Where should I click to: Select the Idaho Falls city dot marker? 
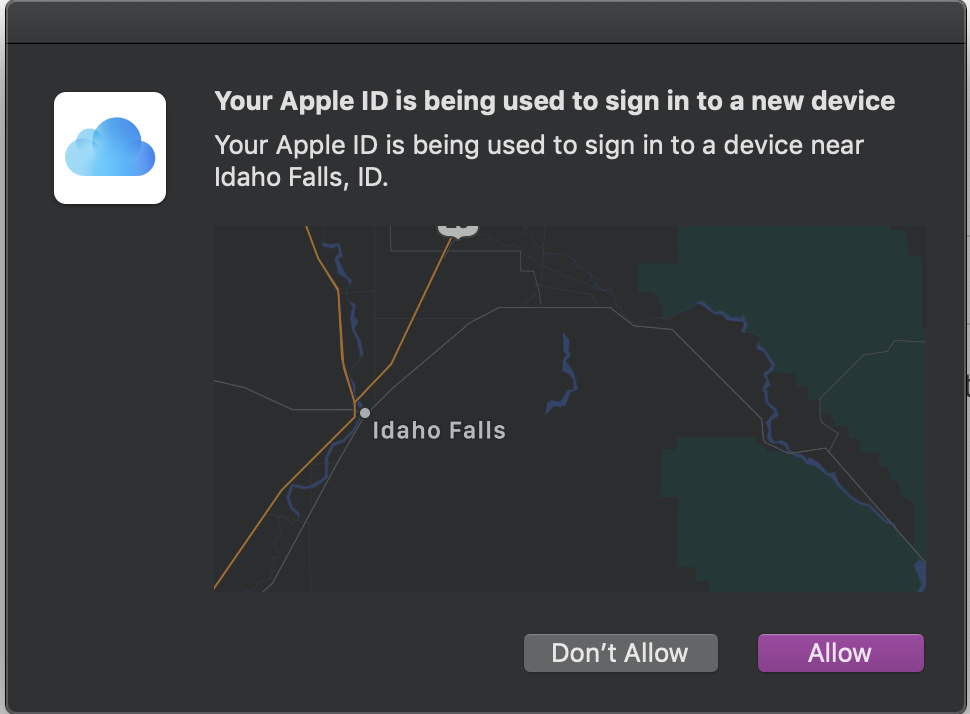point(365,412)
